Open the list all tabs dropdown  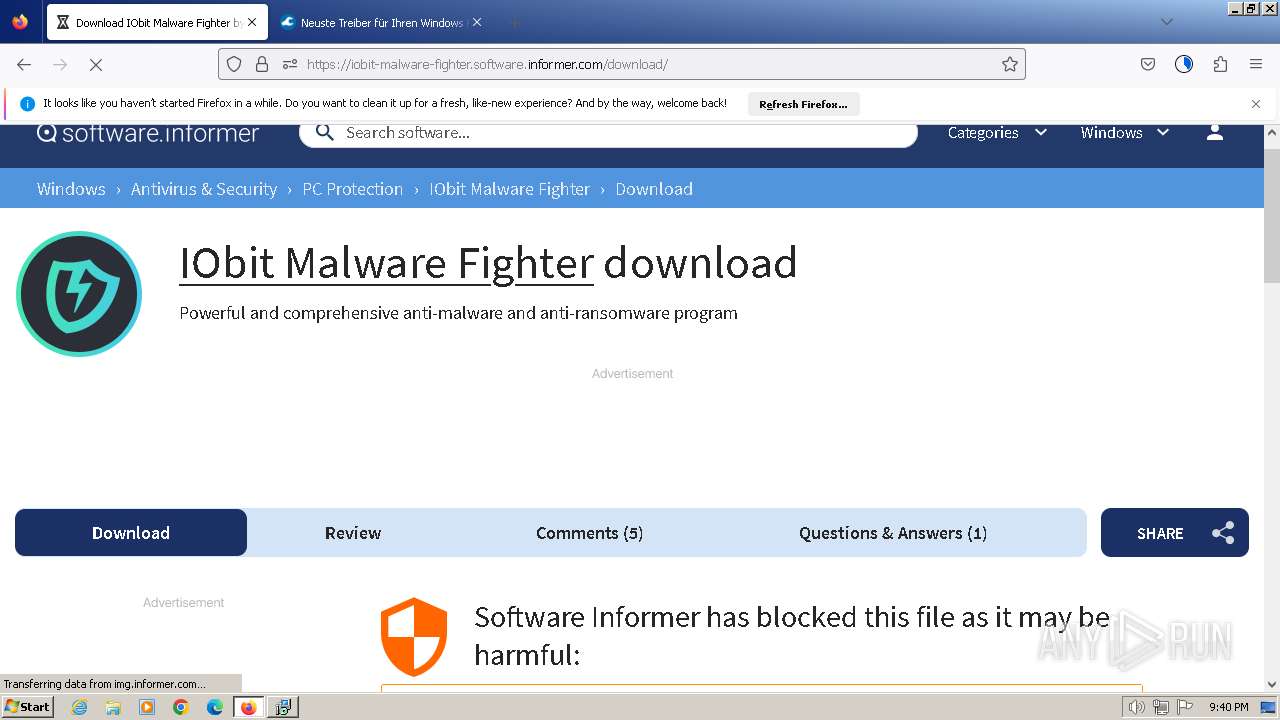pyautogui.click(x=1166, y=22)
